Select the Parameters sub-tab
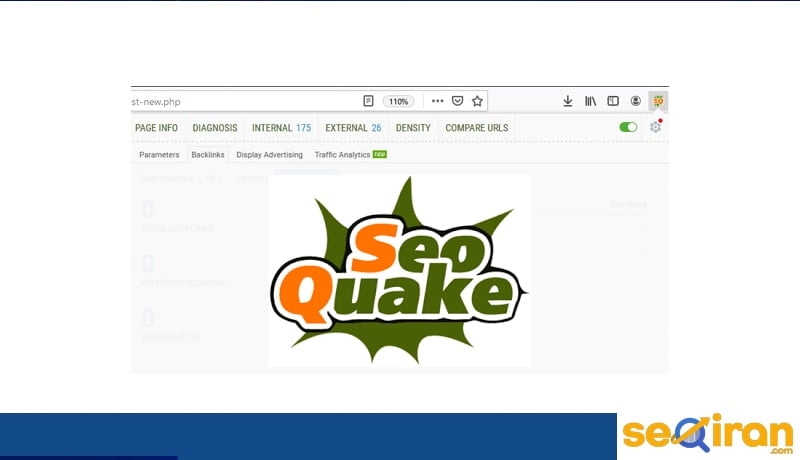This screenshot has height=460, width=800. tap(159, 155)
